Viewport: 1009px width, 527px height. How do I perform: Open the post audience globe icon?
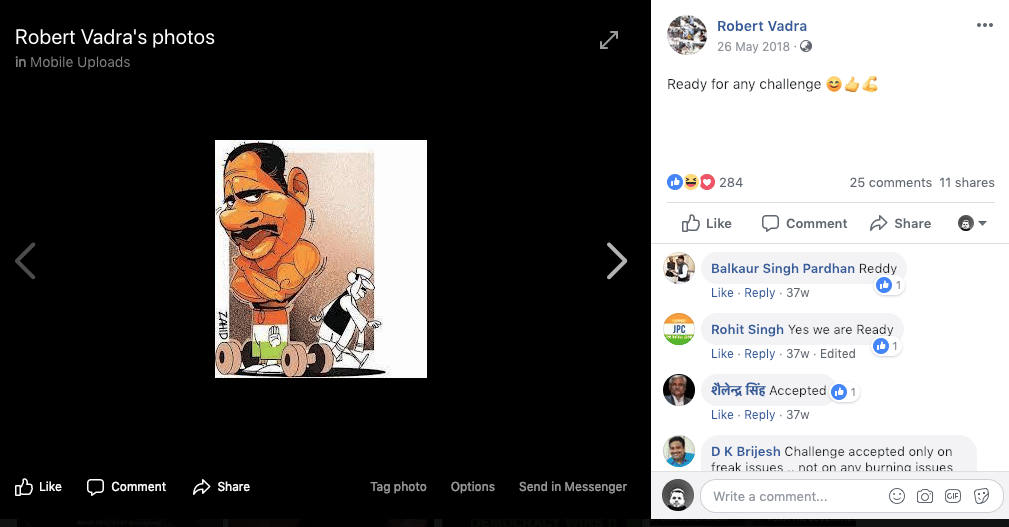coord(806,46)
